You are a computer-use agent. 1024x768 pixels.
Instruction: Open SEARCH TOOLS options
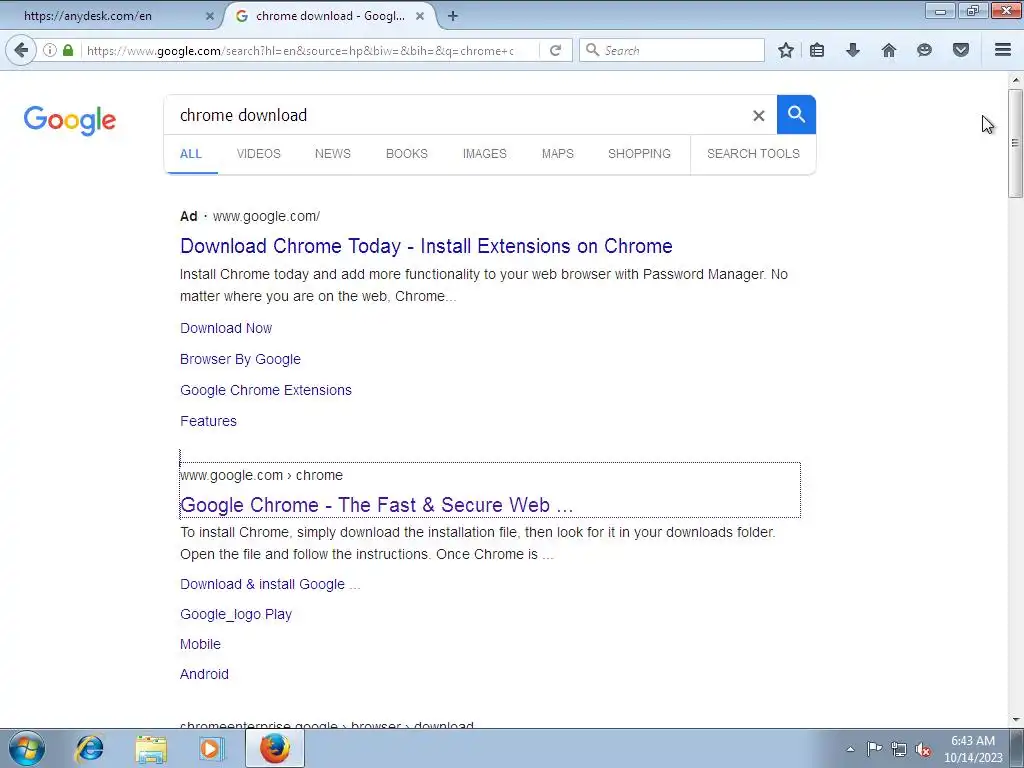(753, 154)
